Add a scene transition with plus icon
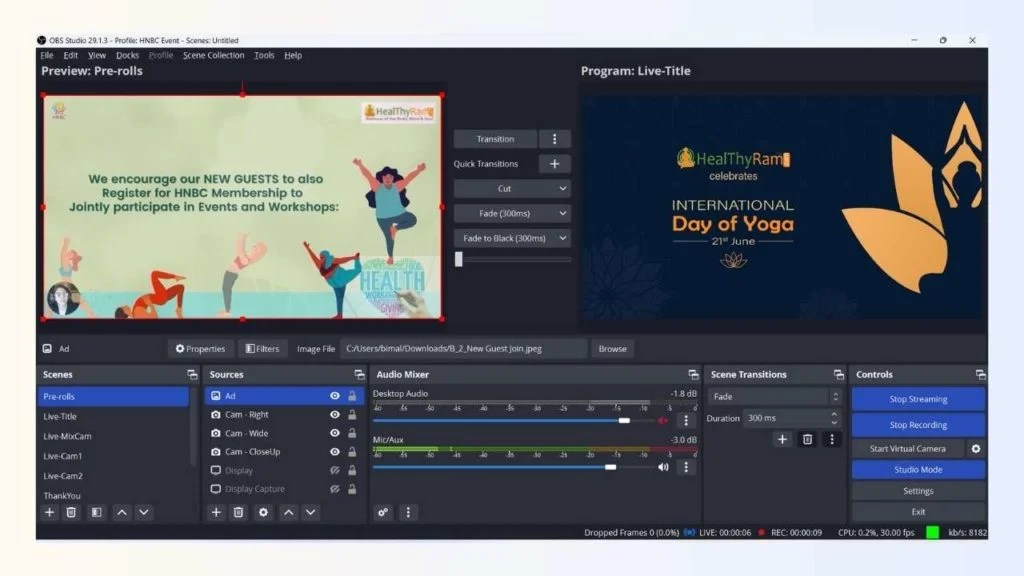This screenshot has width=1024, height=576. pos(782,440)
